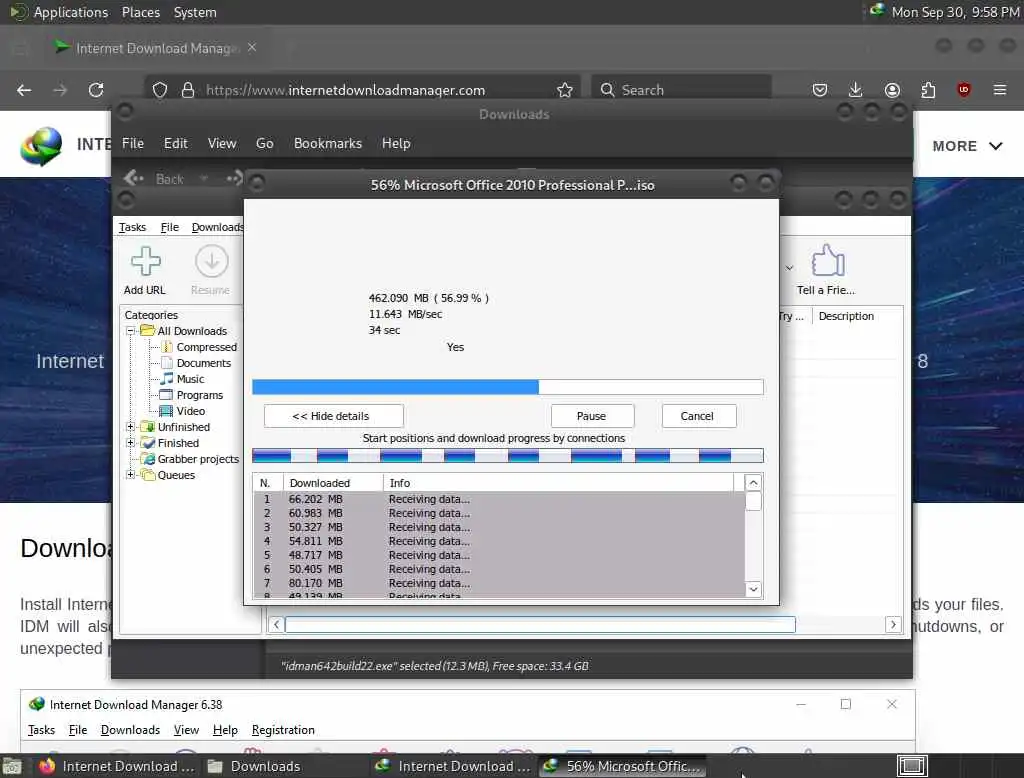Image resolution: width=1024 pixels, height=778 pixels.
Task: Click the Downloaded column header
Action: [332, 483]
